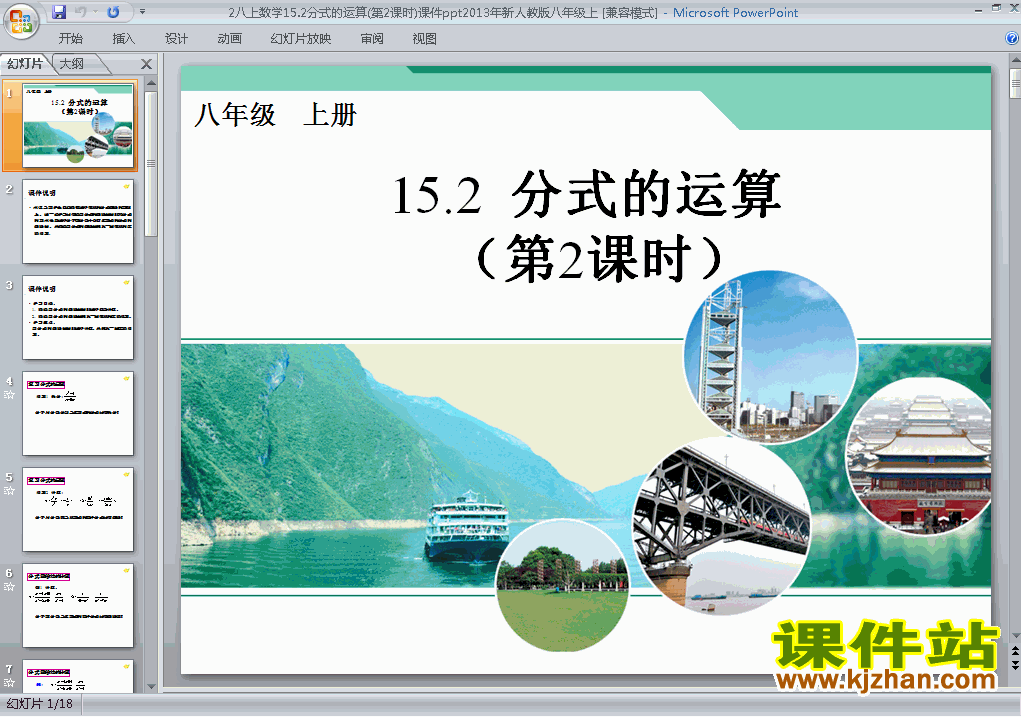Screen dimensions: 1021x717
Task: Switch to the 设计 ribbon tab
Action: click(x=176, y=39)
